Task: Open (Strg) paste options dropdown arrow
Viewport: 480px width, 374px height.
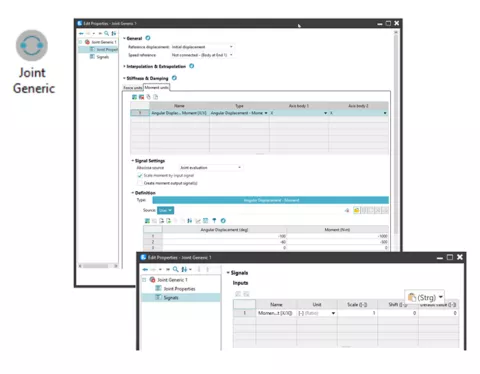Action: pyautogui.click(x=440, y=297)
